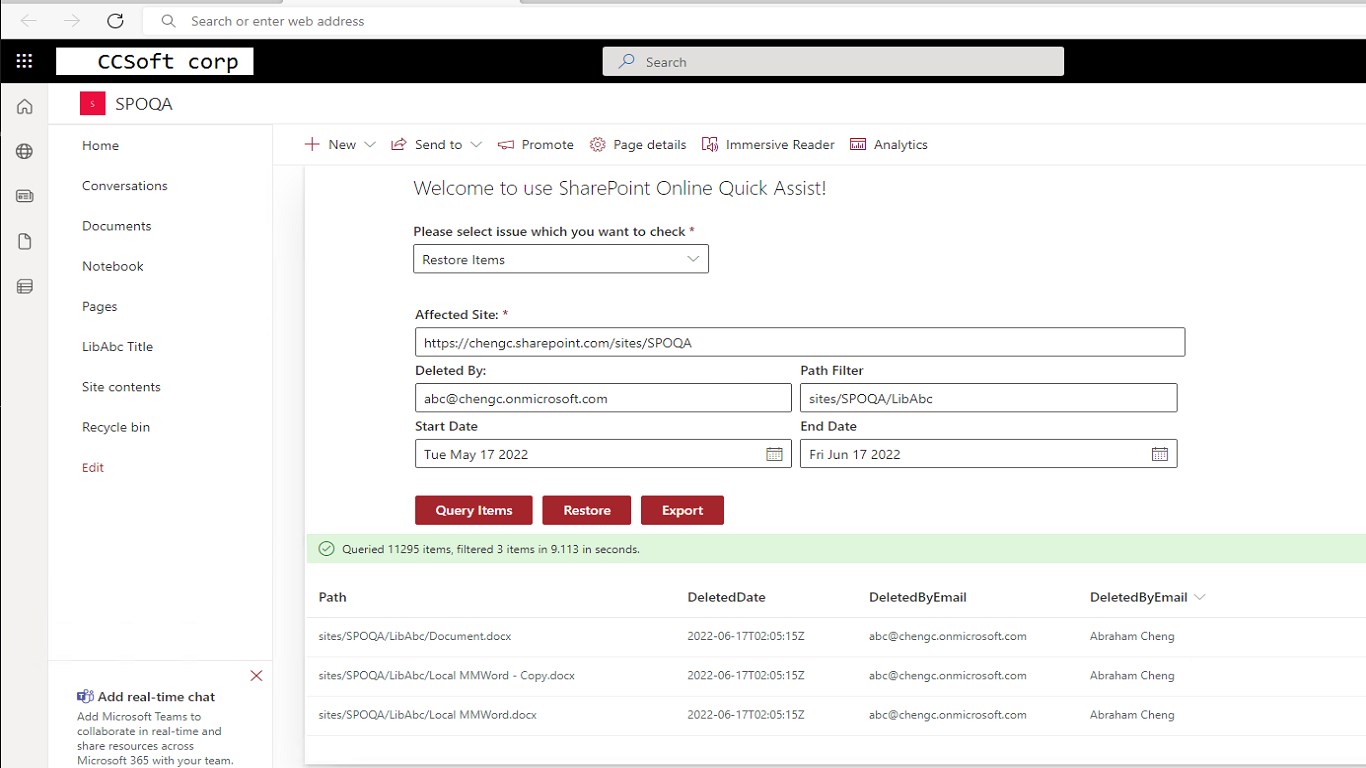Viewport: 1366px width, 768px height.
Task: Click the deleted date in the Local MMWord.docx row
Action: [x=746, y=715]
